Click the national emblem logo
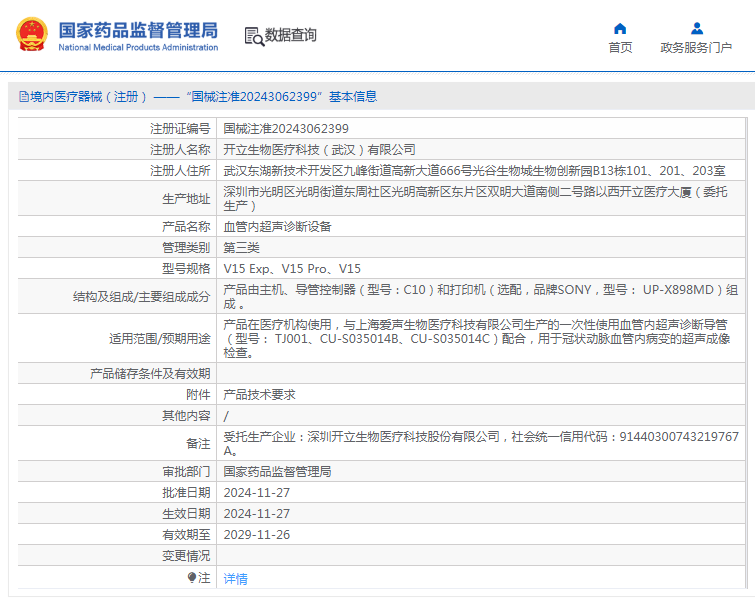 32,34
